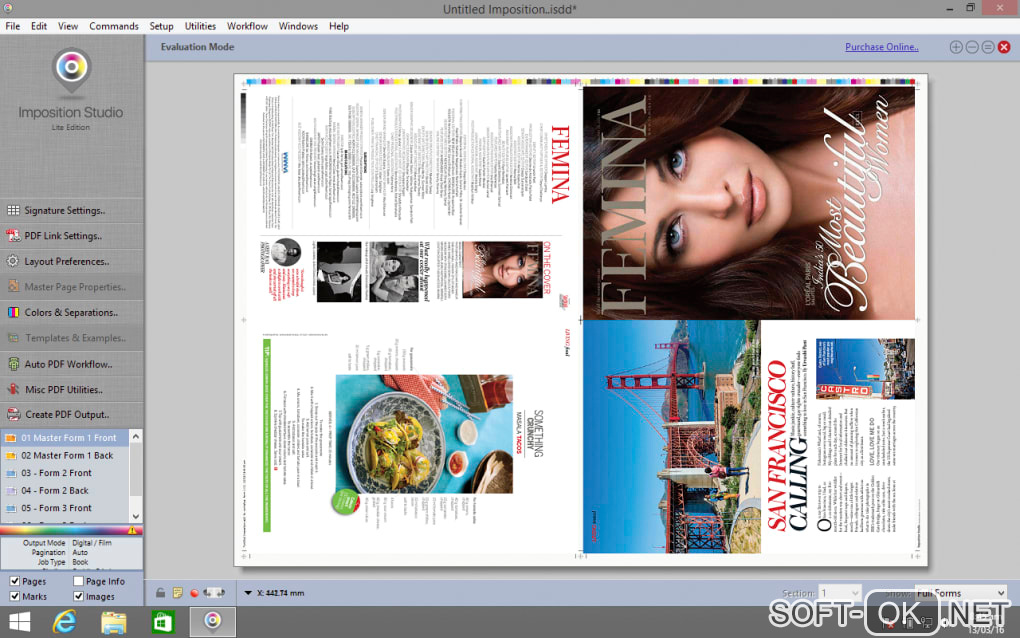Open the Commands menu
The image size is (1020, 638).
tap(114, 26)
